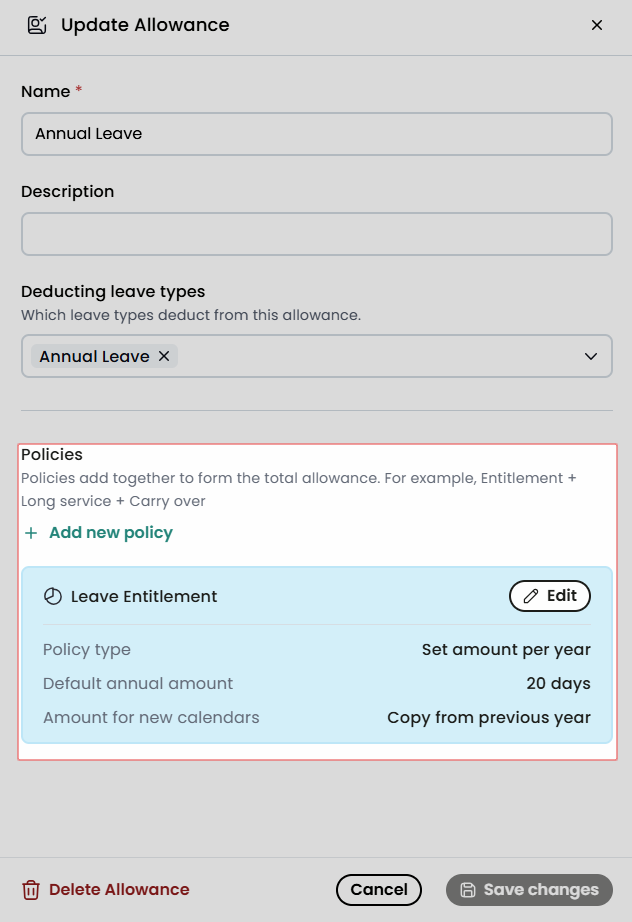
Task: Click the Add new policy link
Action: pyautogui.click(x=111, y=533)
